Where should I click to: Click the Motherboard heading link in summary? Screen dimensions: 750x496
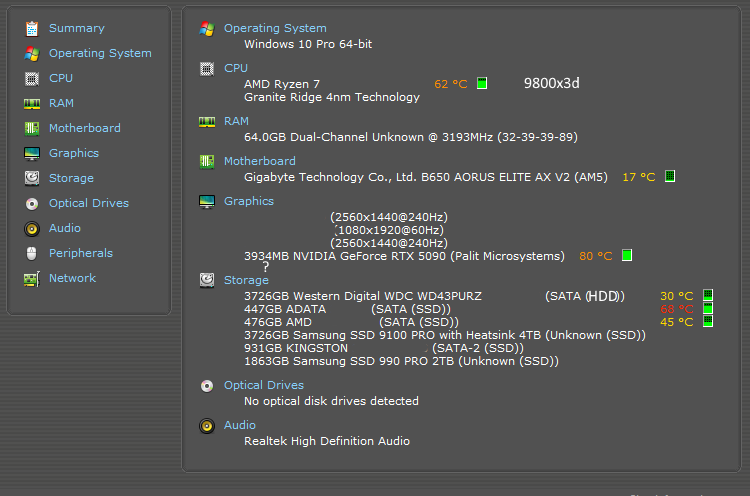coord(260,161)
